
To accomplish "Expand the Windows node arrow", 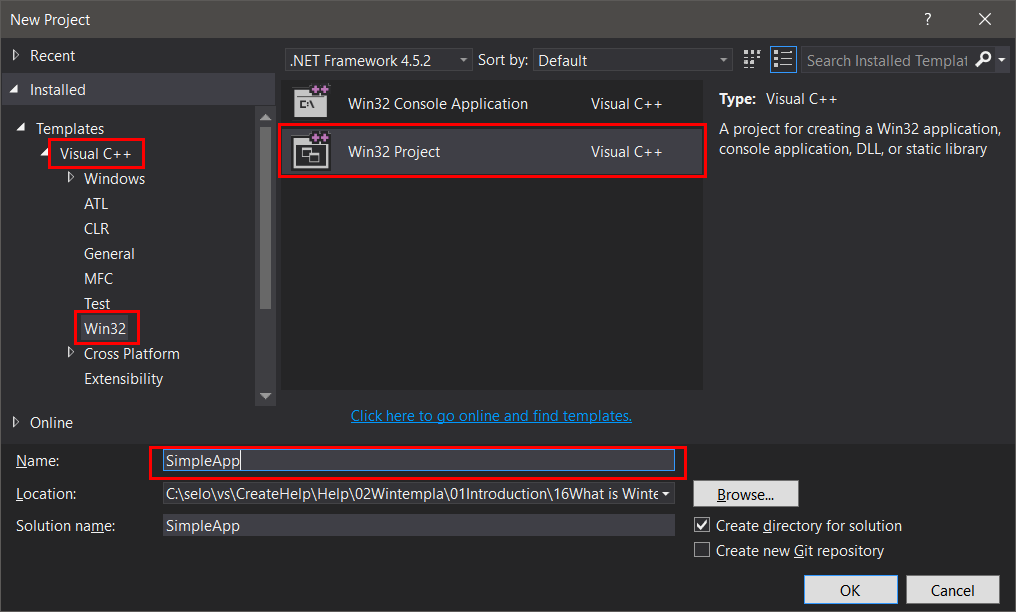I will point(71,177).
